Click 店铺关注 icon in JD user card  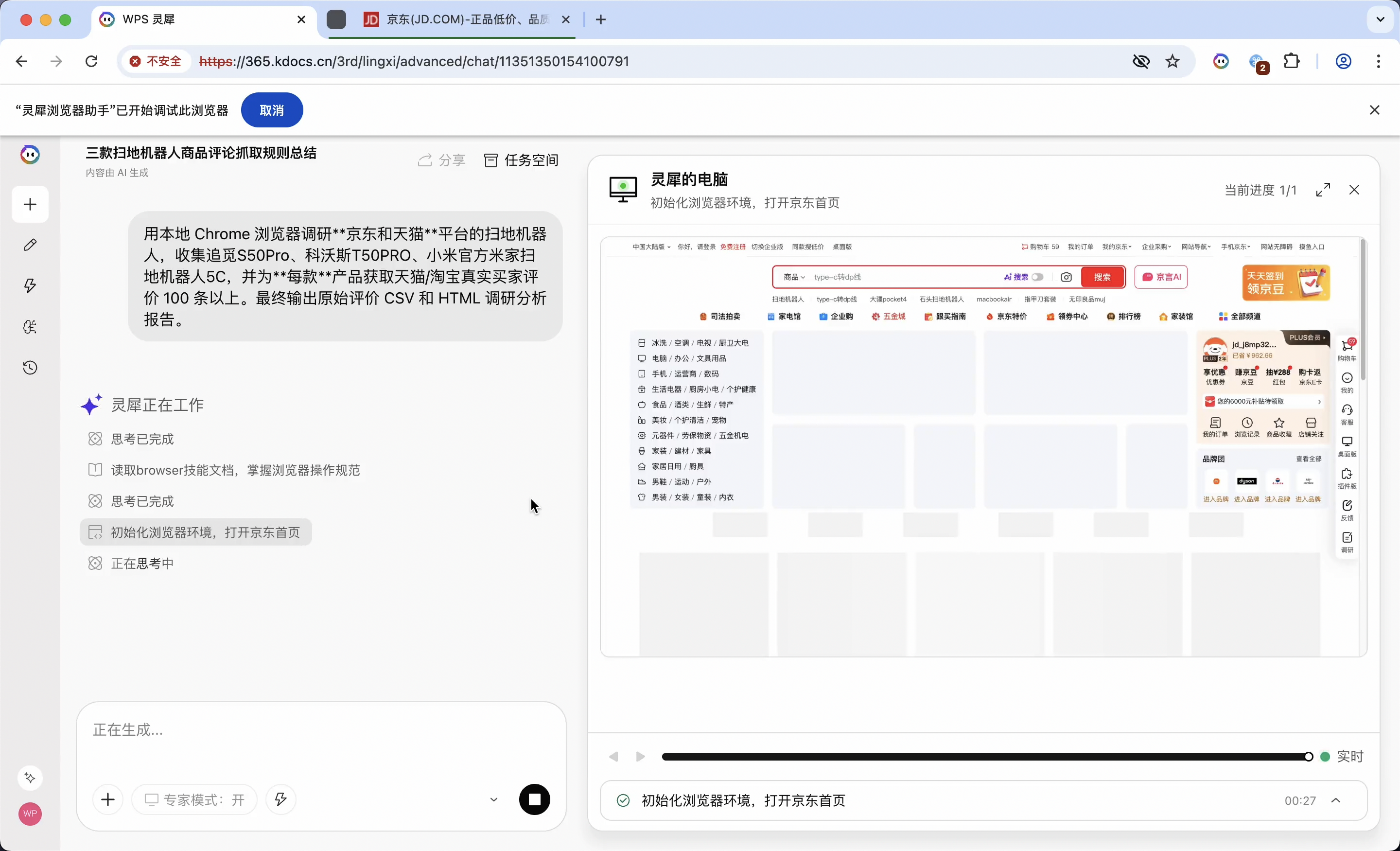tap(1310, 427)
